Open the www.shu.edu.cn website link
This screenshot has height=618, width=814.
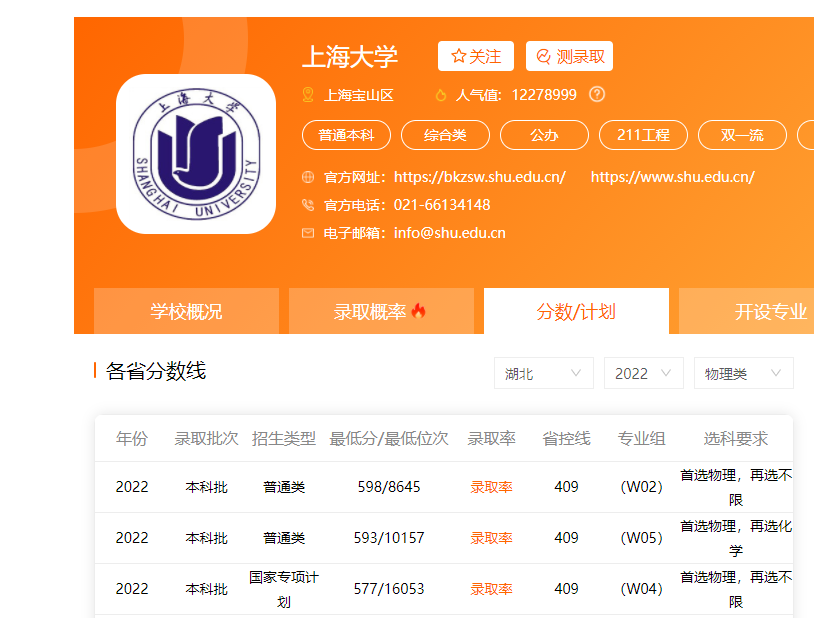coord(672,177)
